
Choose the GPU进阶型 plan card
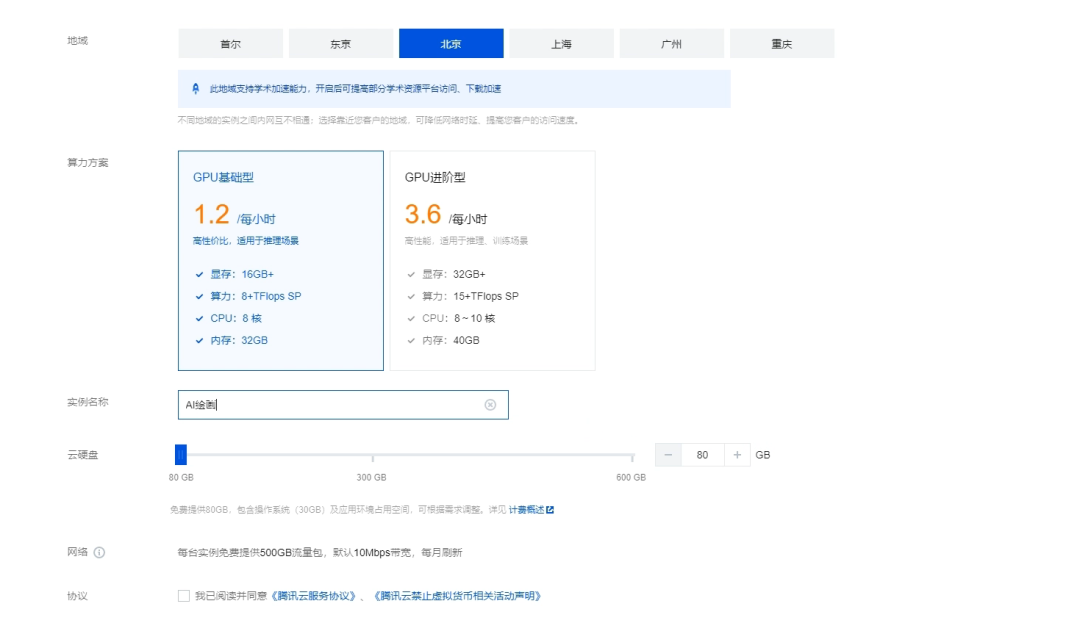coord(492,261)
